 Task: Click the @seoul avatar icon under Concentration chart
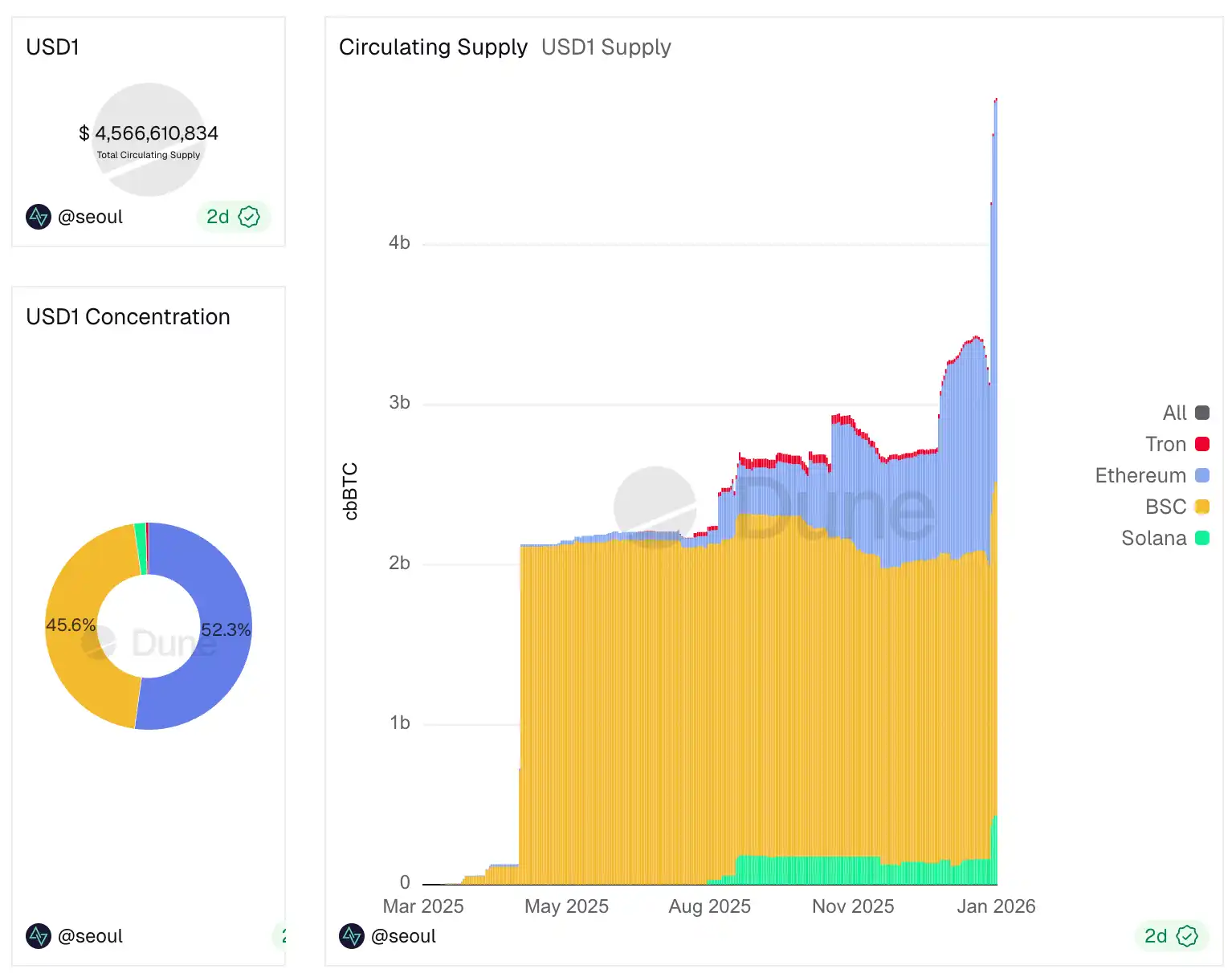tap(39, 936)
